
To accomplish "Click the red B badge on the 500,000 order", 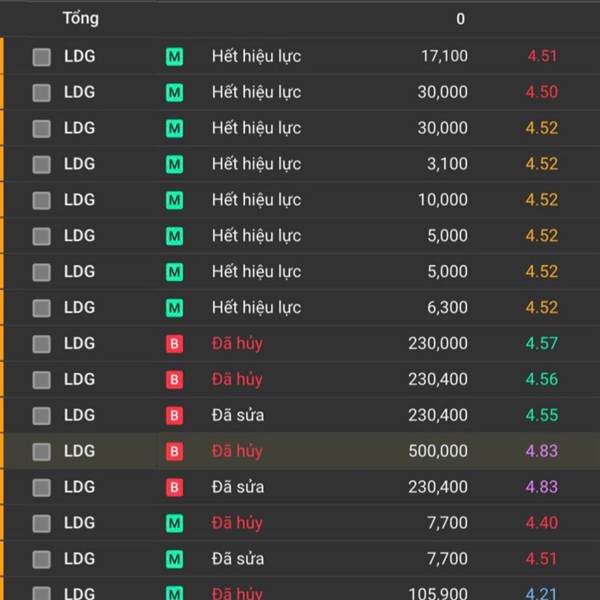I will click(x=174, y=452).
